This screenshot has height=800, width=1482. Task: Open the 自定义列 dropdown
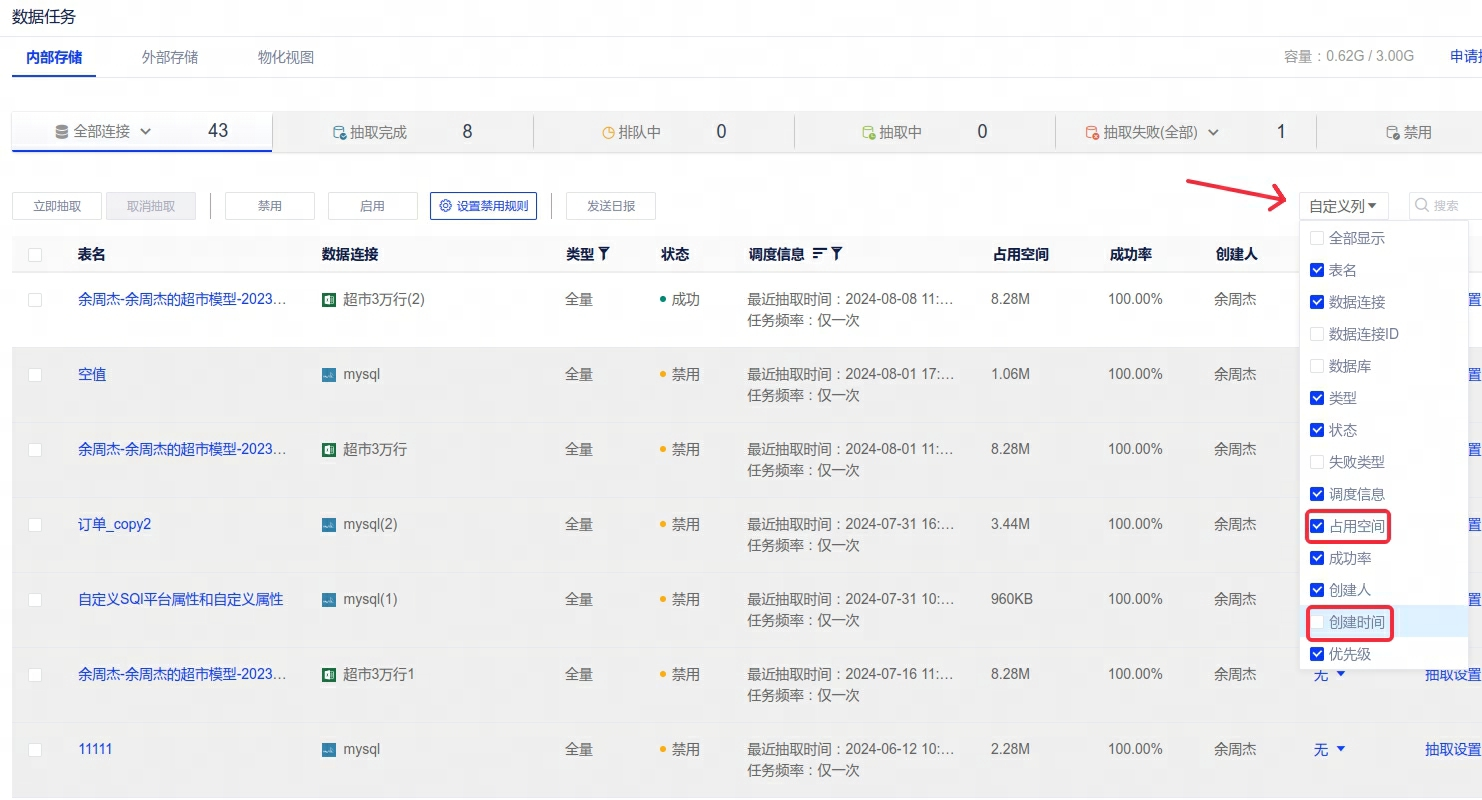pyautogui.click(x=1343, y=206)
